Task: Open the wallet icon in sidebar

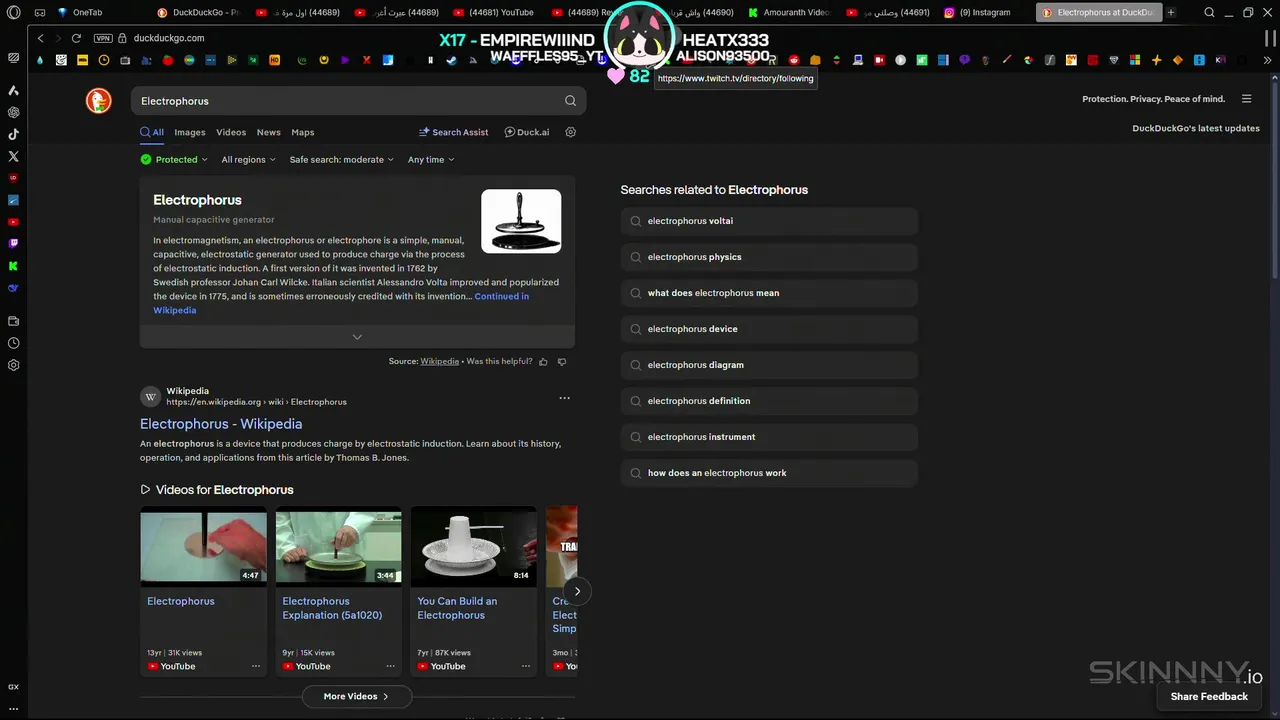Action: (x=13, y=321)
